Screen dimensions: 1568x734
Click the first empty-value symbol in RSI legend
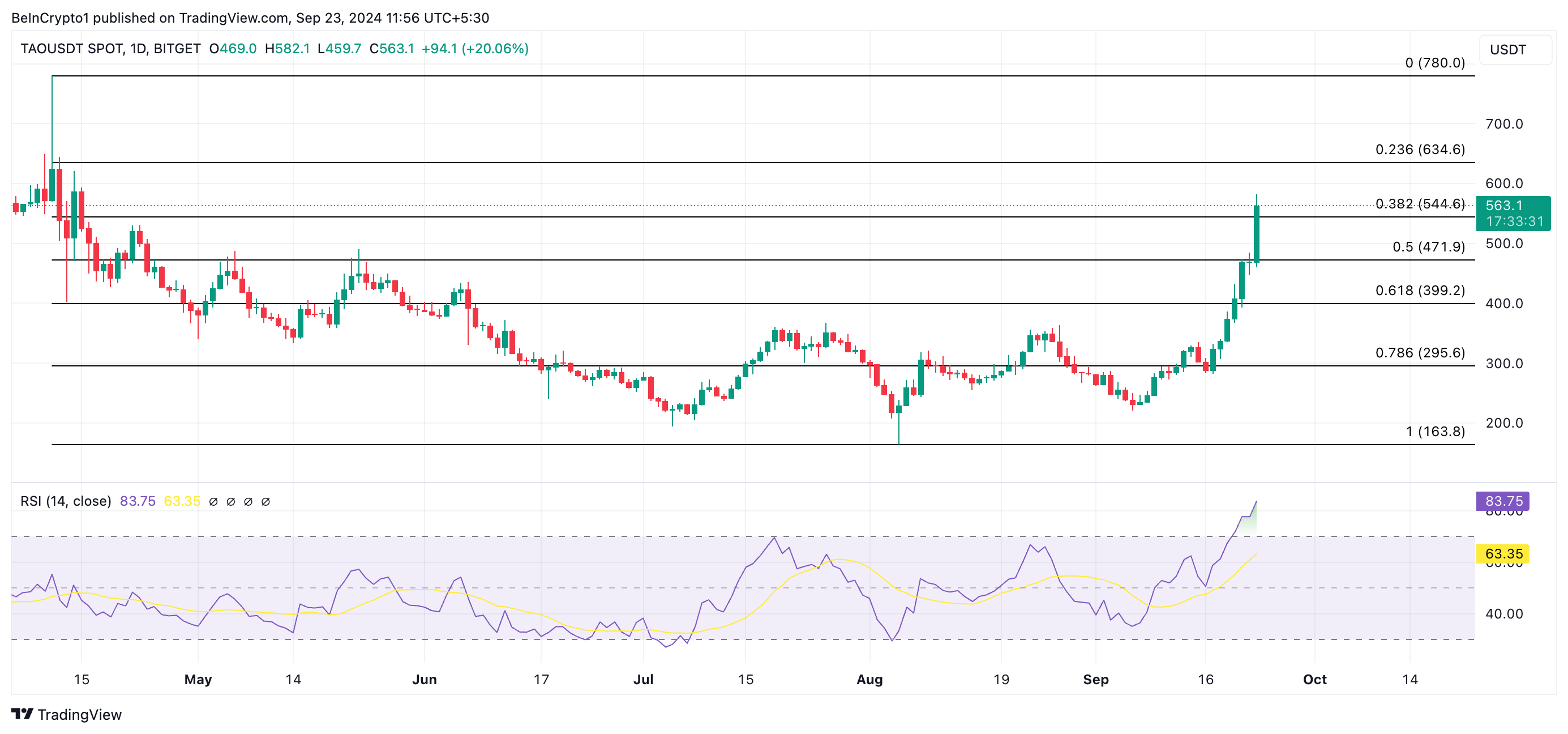click(x=213, y=501)
